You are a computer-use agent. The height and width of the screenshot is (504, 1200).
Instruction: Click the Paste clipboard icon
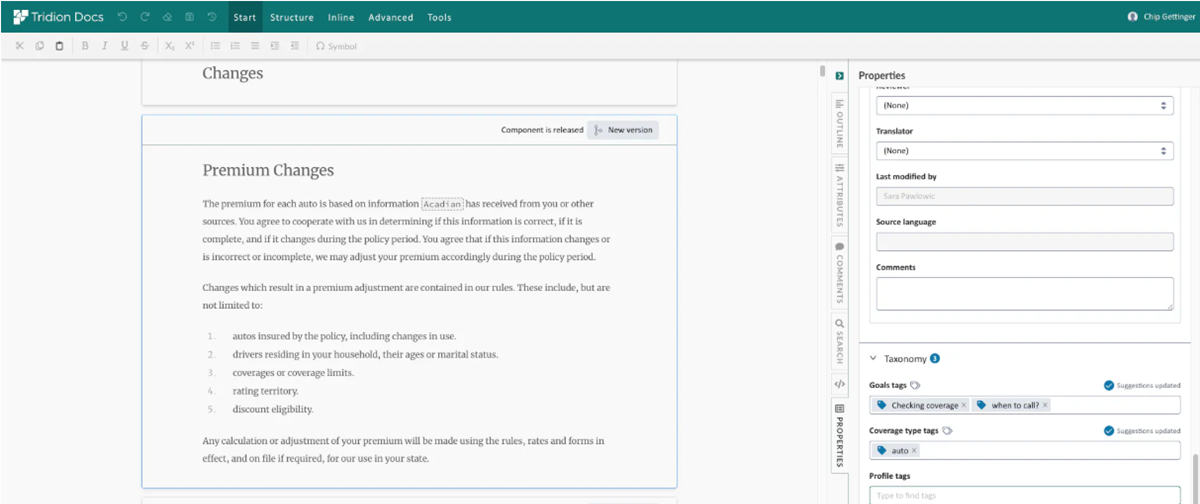(x=59, y=46)
